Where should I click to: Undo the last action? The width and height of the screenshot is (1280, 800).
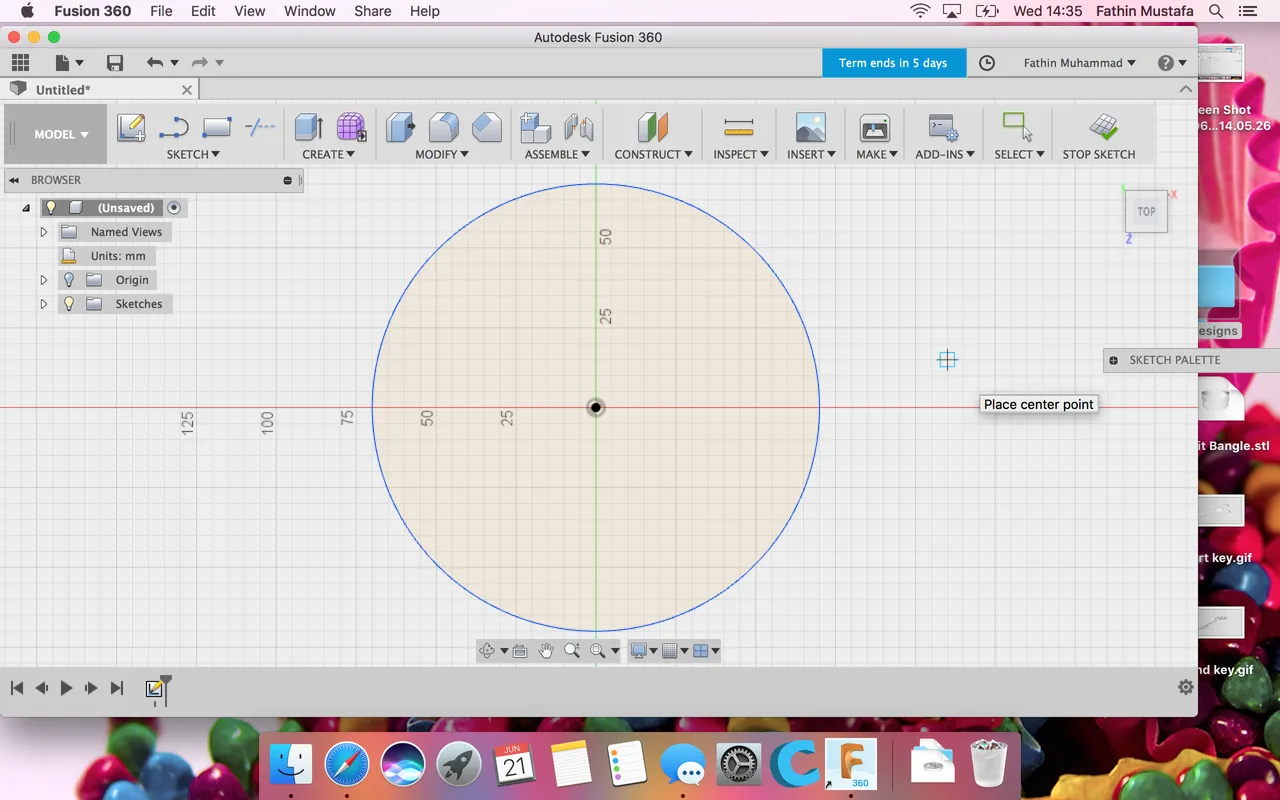(154, 63)
